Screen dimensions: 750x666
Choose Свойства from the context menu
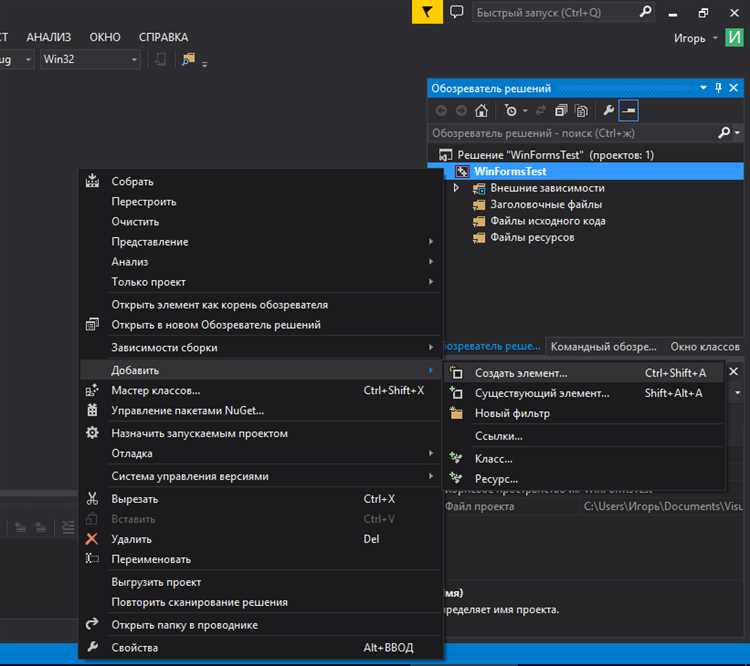coord(261,648)
